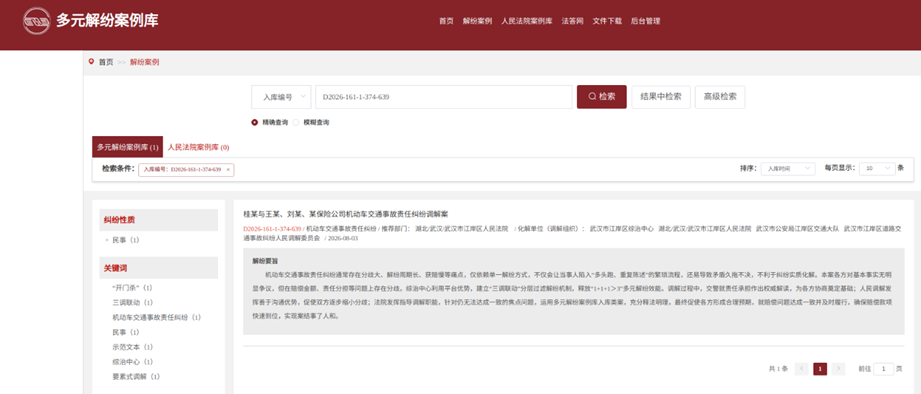Expand the 民事 (1) tree node under 纠纷性质
This screenshot has height=394, width=921.
coord(106,240)
